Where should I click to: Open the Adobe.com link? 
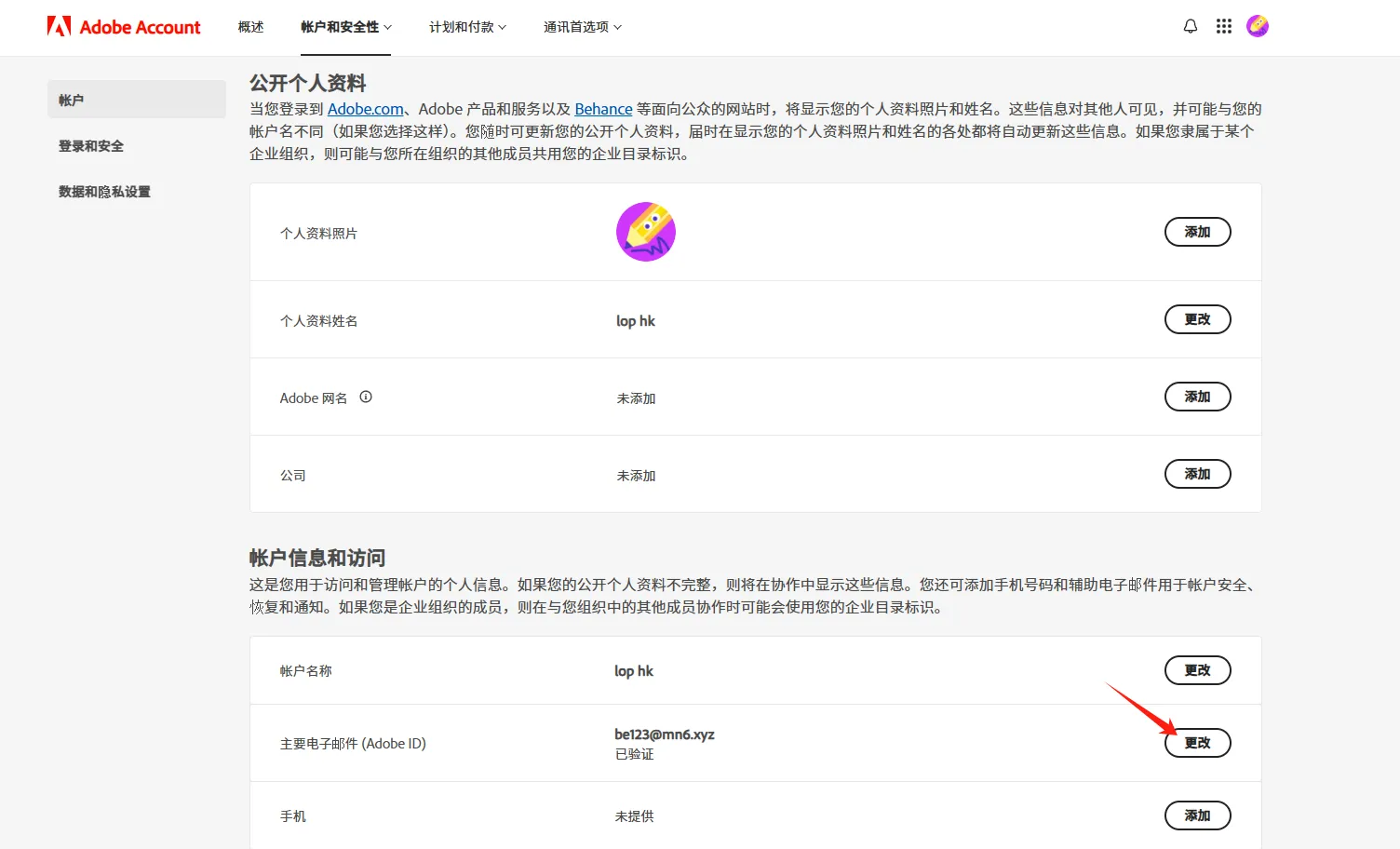click(366, 109)
